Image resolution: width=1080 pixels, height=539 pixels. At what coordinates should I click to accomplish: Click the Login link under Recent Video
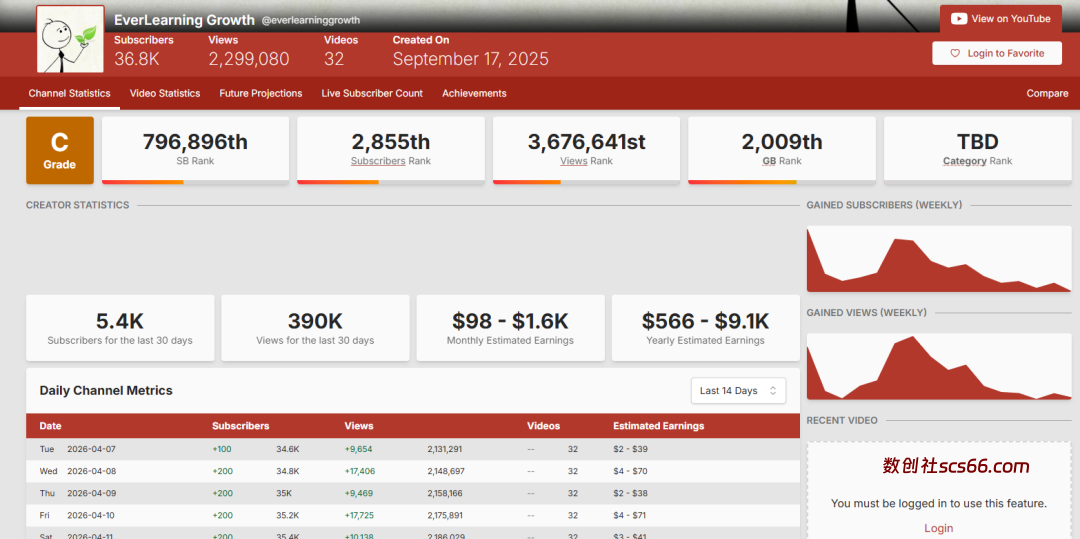pos(938,528)
